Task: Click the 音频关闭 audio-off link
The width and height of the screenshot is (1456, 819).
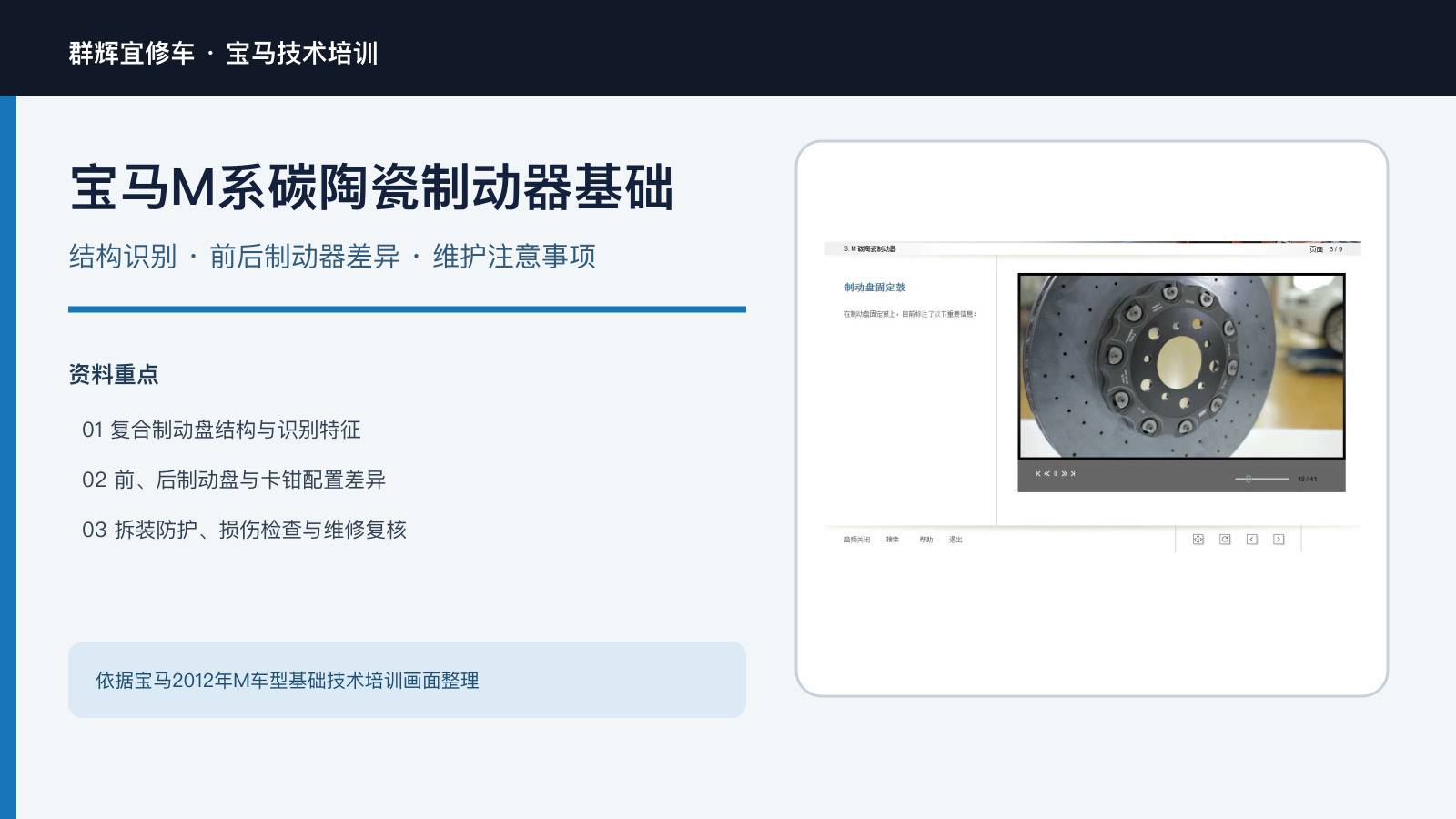Action: pos(856,540)
